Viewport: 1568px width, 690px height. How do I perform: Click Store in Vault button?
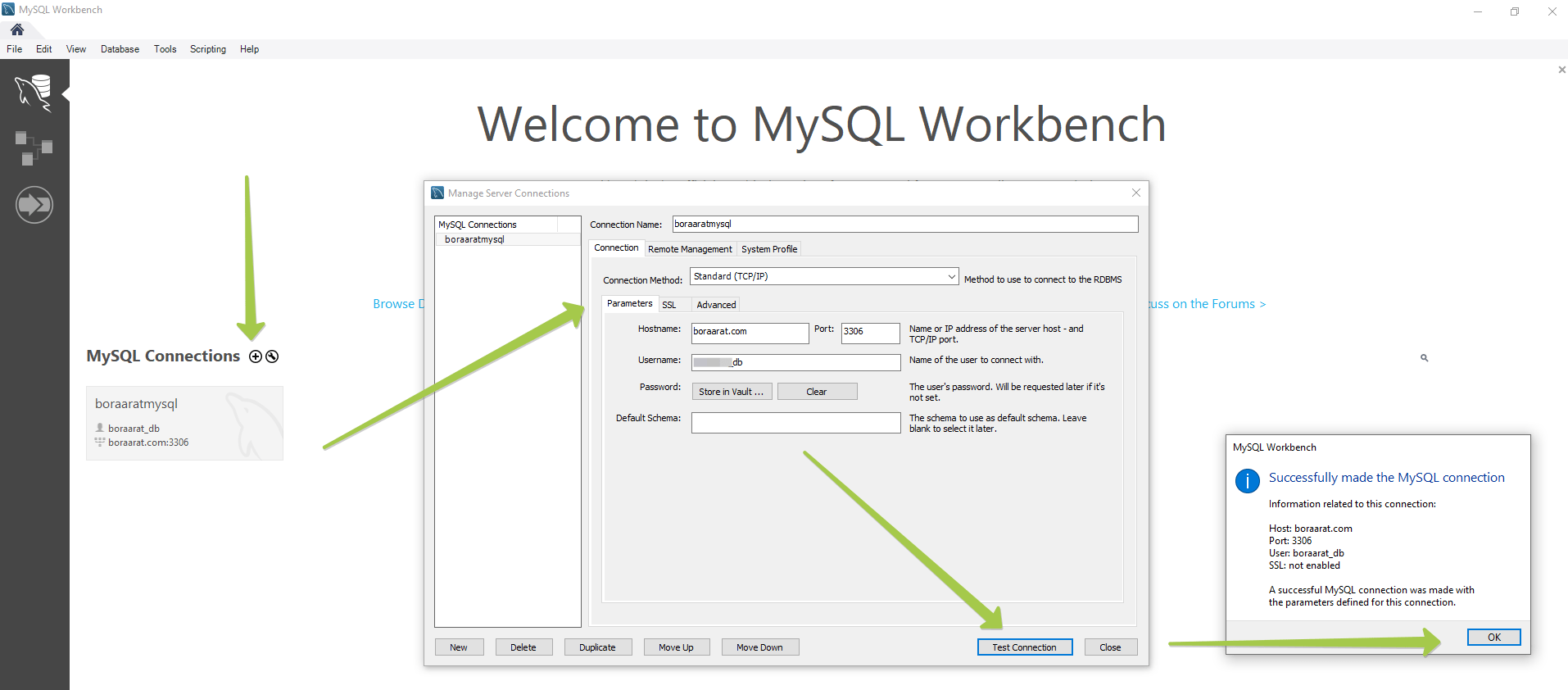tap(732, 392)
